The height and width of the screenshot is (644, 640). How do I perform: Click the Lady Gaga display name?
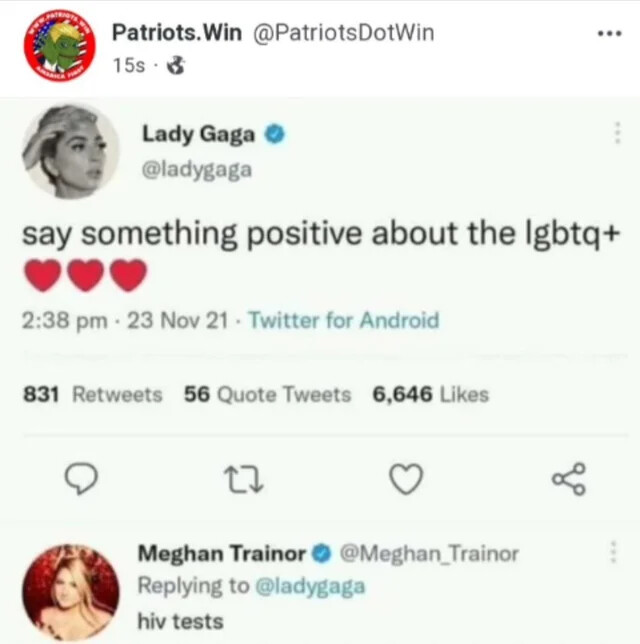[198, 135]
